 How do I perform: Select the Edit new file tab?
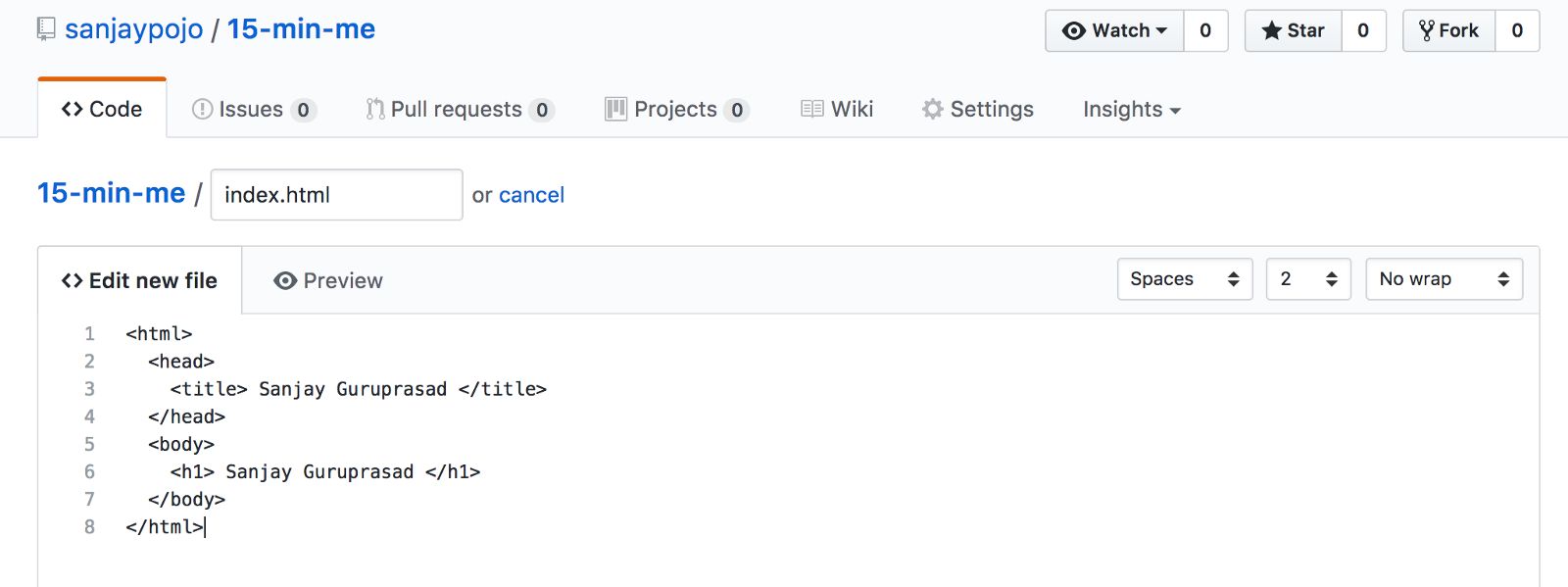point(139,280)
